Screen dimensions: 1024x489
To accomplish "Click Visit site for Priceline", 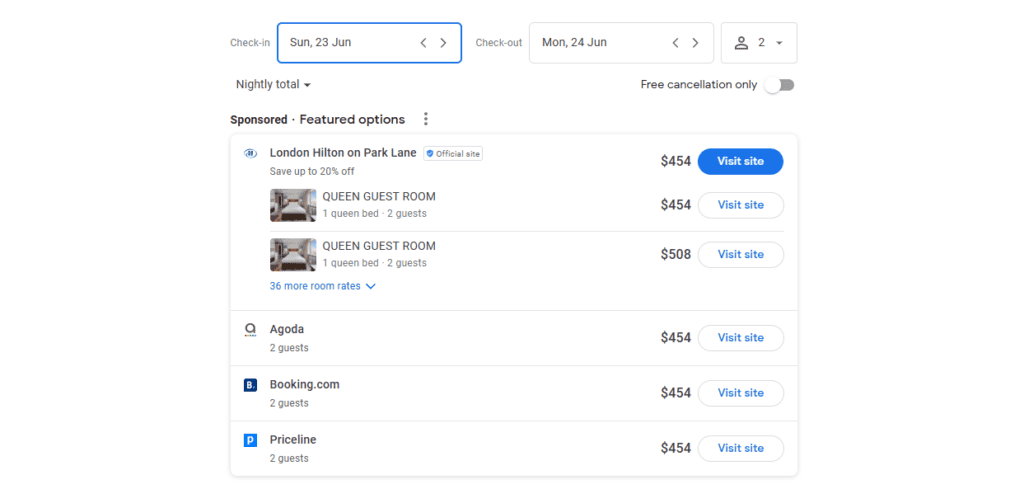I will pyautogui.click(x=740, y=448).
